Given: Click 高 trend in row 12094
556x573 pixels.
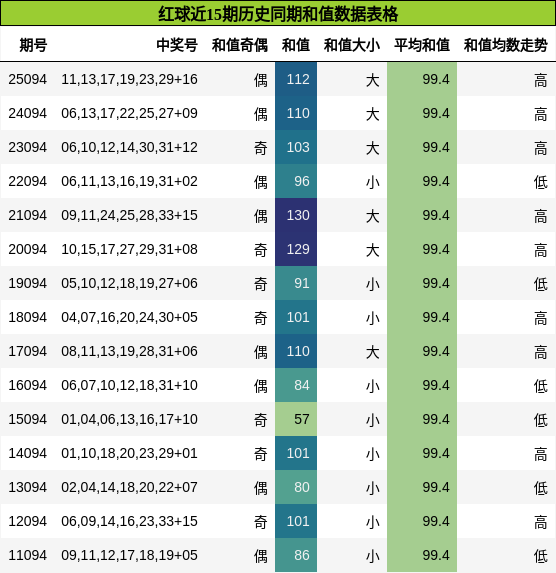Looking at the screenshot, I should 541,522.
